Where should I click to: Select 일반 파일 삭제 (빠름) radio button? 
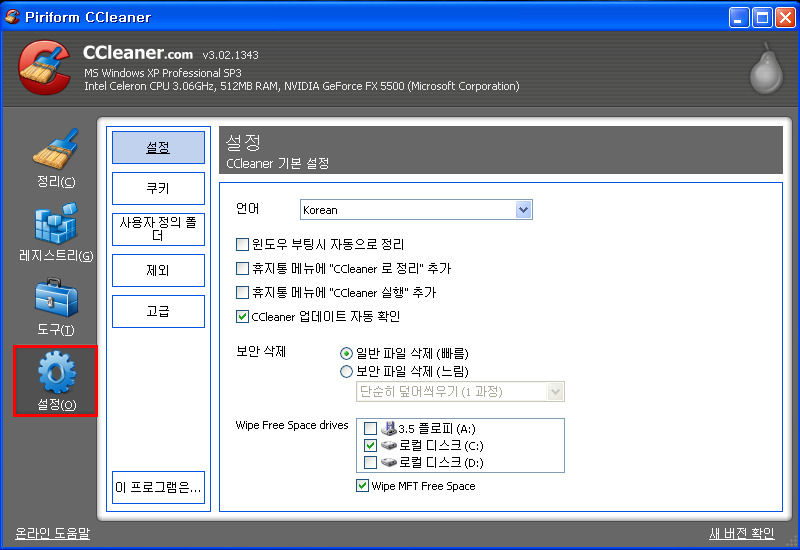346,353
